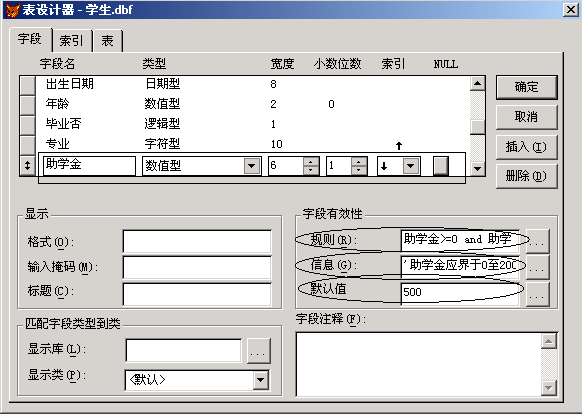Toggle the NULL button for 助学金 field
582x417 pixels.
441,166
